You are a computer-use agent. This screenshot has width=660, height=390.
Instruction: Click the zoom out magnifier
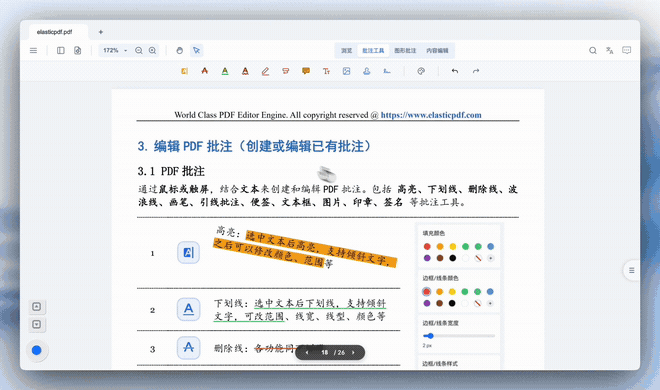click(138, 50)
